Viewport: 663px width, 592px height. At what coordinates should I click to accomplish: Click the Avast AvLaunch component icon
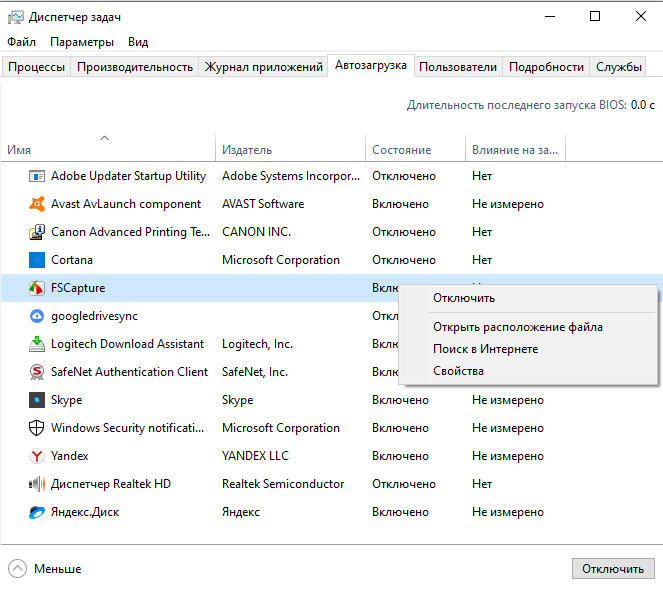point(37,204)
